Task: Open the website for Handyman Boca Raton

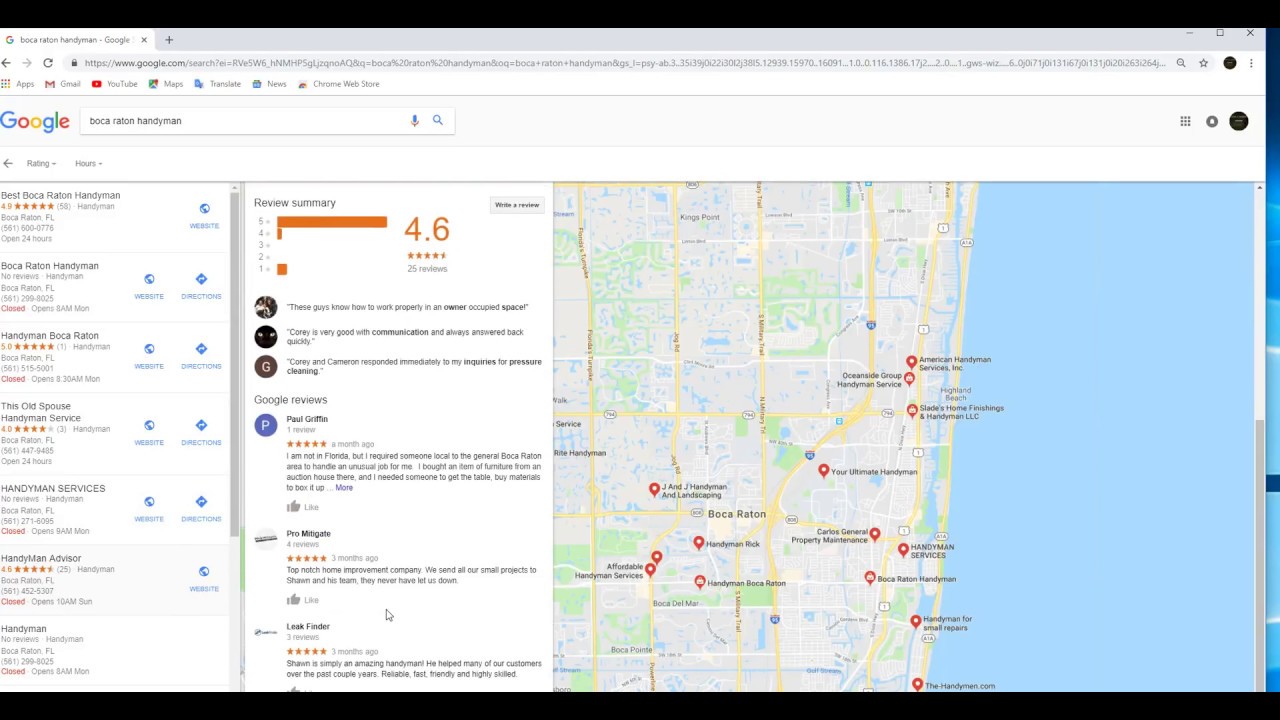Action: 149,357
